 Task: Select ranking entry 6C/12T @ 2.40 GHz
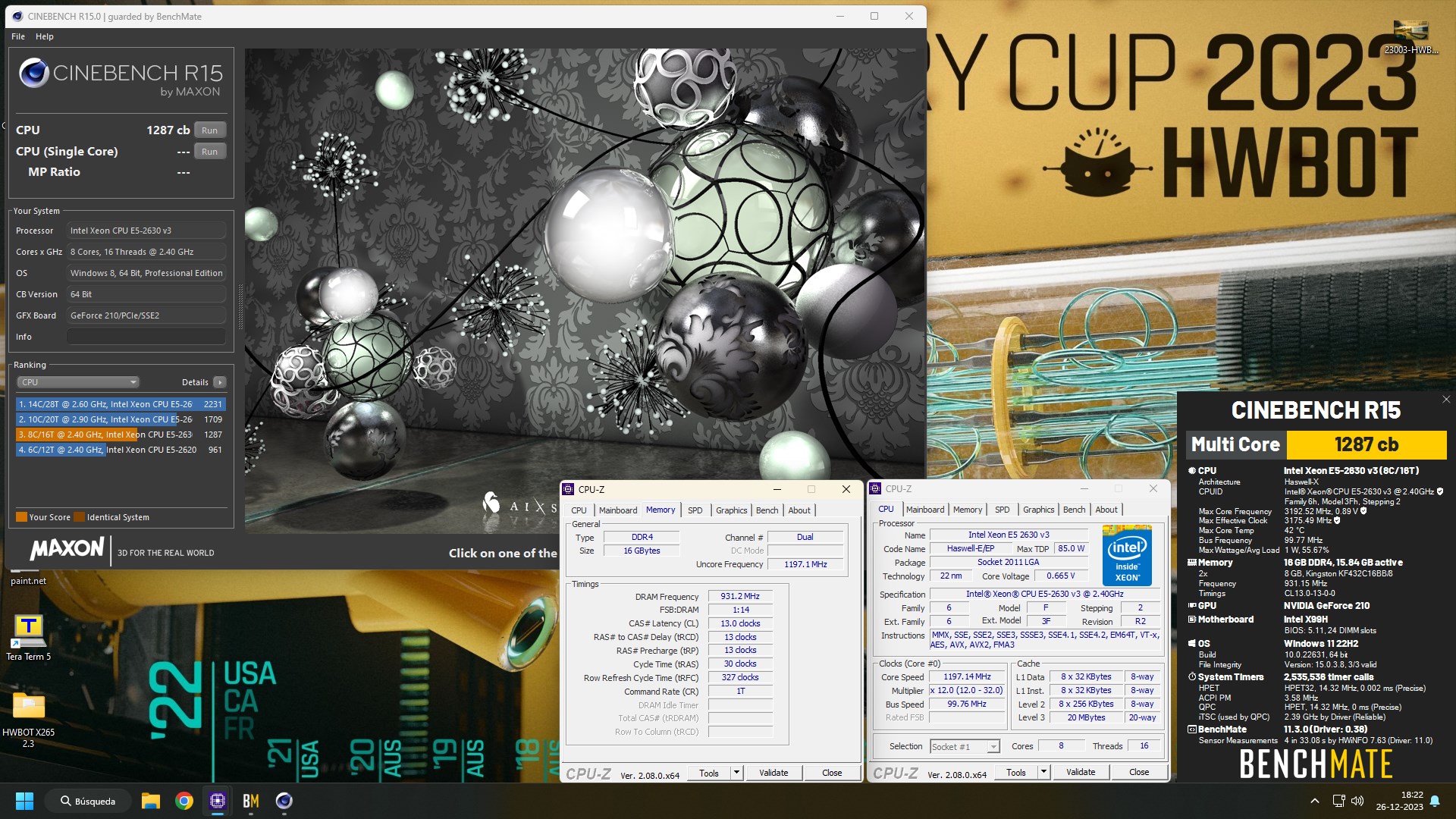pos(121,450)
